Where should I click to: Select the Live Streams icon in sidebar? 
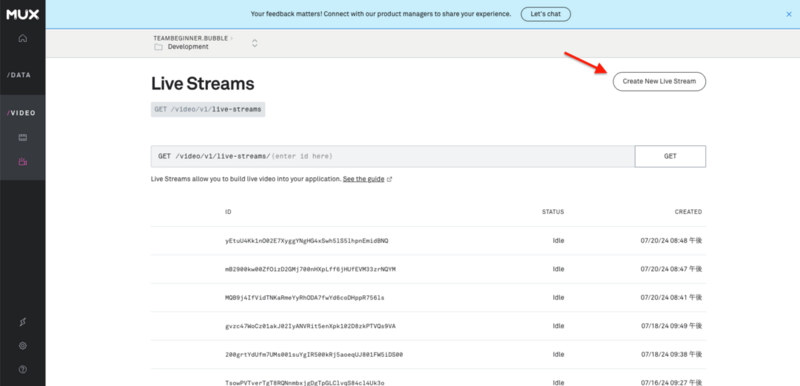pos(22,162)
